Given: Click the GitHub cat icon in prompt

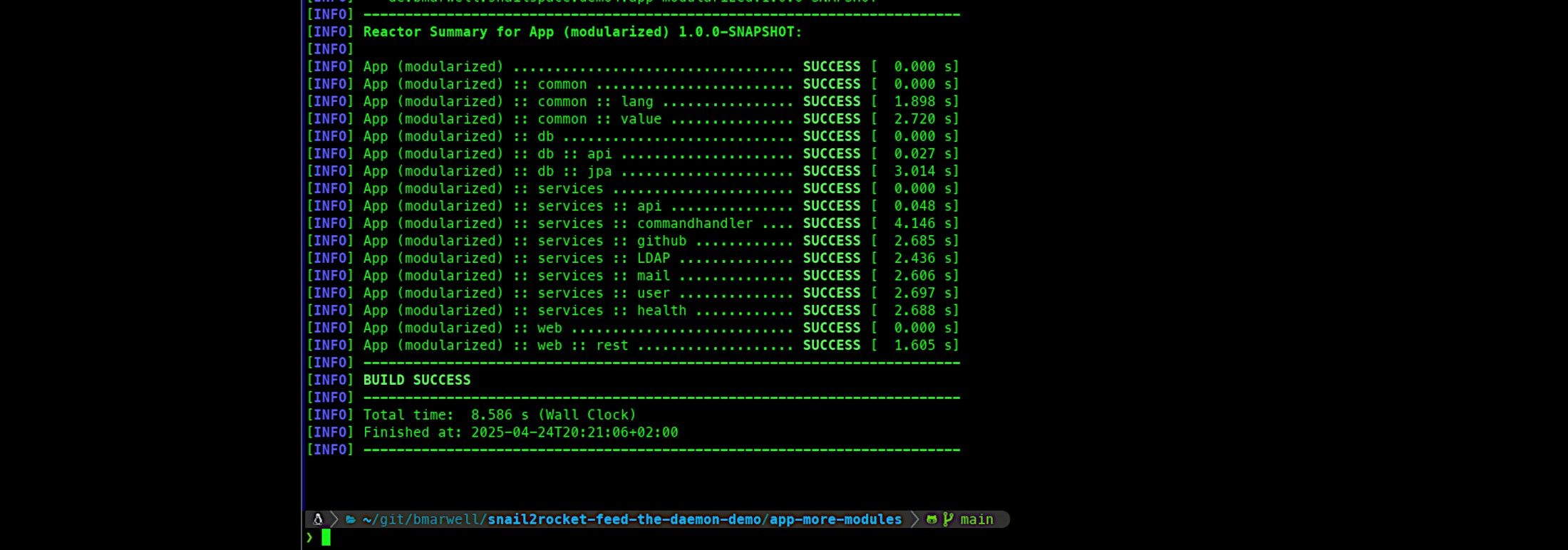Looking at the screenshot, I should click(932, 519).
